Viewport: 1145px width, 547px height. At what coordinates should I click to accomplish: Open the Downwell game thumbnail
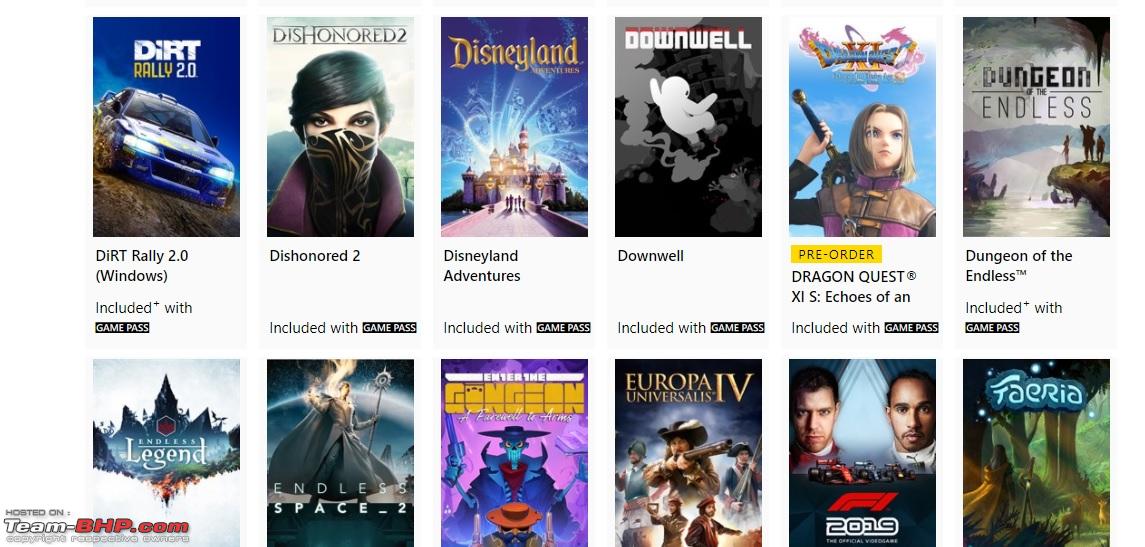pos(688,127)
